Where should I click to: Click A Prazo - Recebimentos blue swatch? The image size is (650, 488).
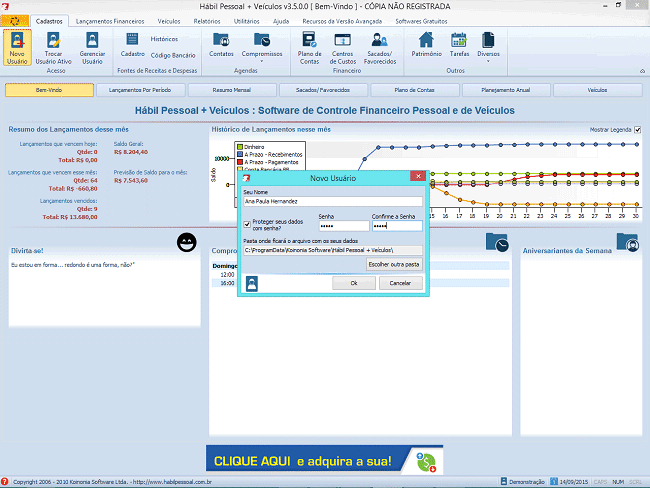pos(240,154)
